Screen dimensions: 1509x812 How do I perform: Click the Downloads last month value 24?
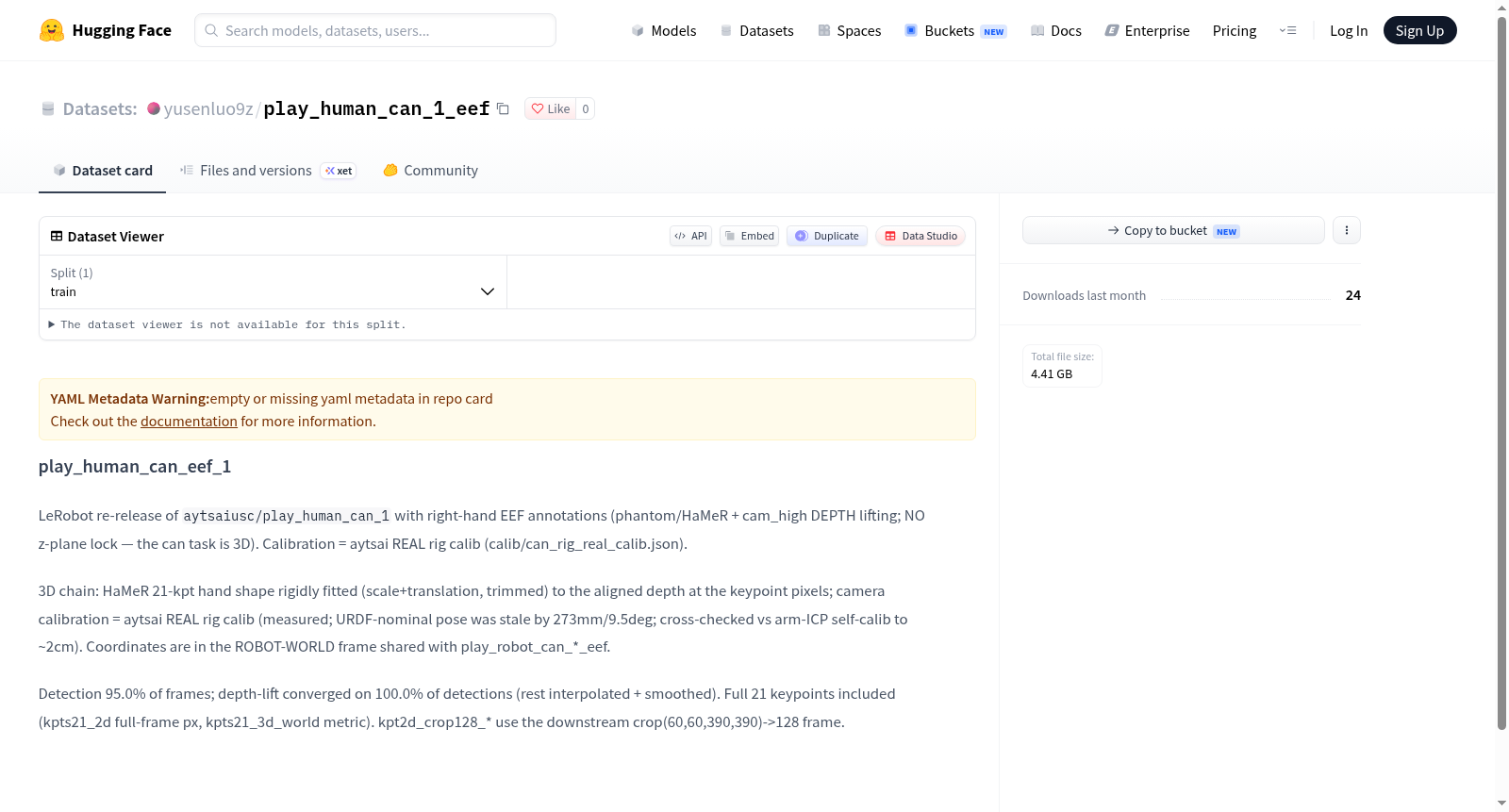click(x=1352, y=295)
